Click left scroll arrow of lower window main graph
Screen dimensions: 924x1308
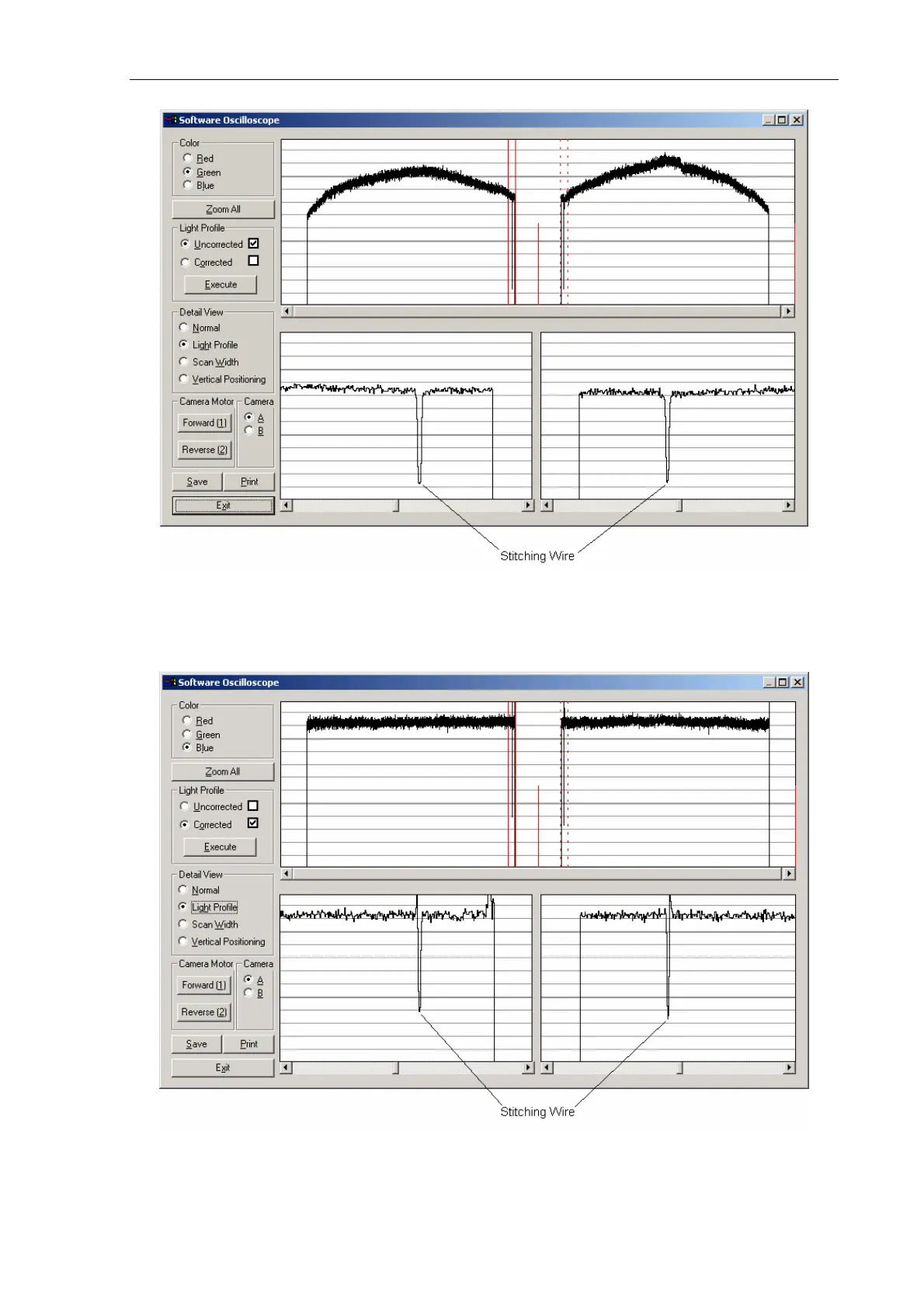[287, 874]
